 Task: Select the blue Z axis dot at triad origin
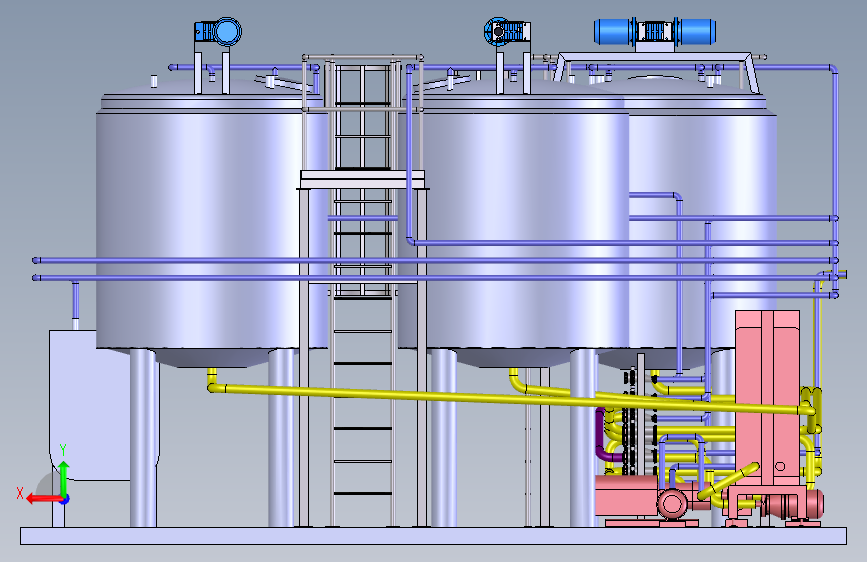pos(65,500)
